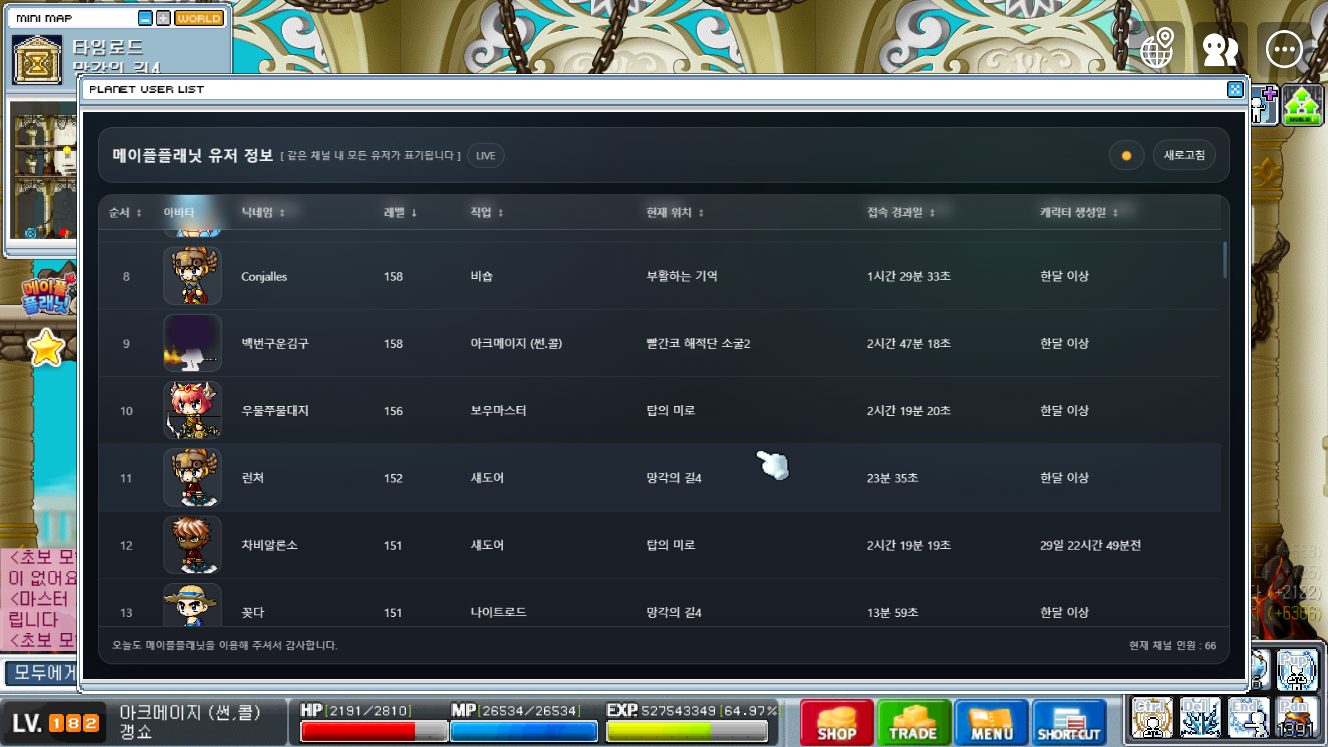Open the SHOP button
Viewport: 1328px width, 747px height.
837,721
